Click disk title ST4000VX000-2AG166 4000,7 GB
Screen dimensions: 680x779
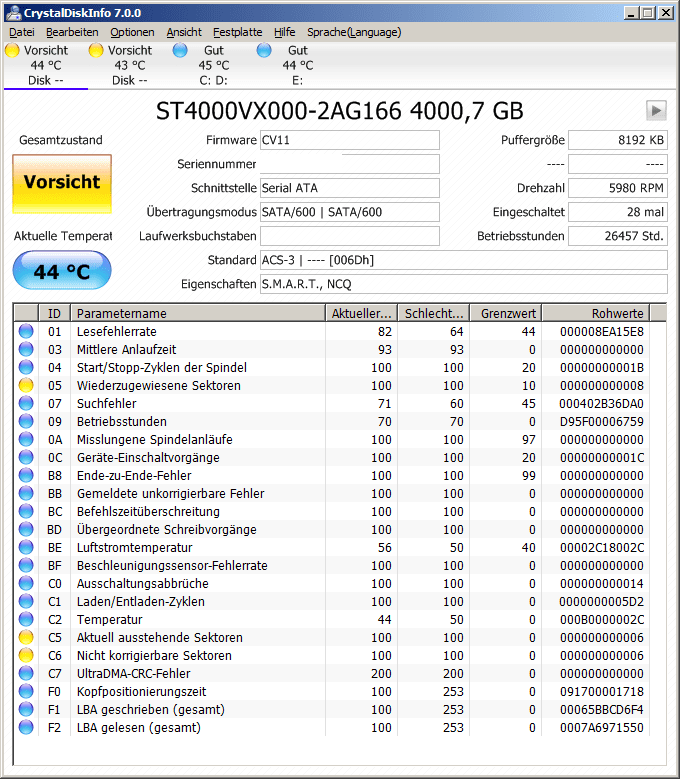[339, 111]
